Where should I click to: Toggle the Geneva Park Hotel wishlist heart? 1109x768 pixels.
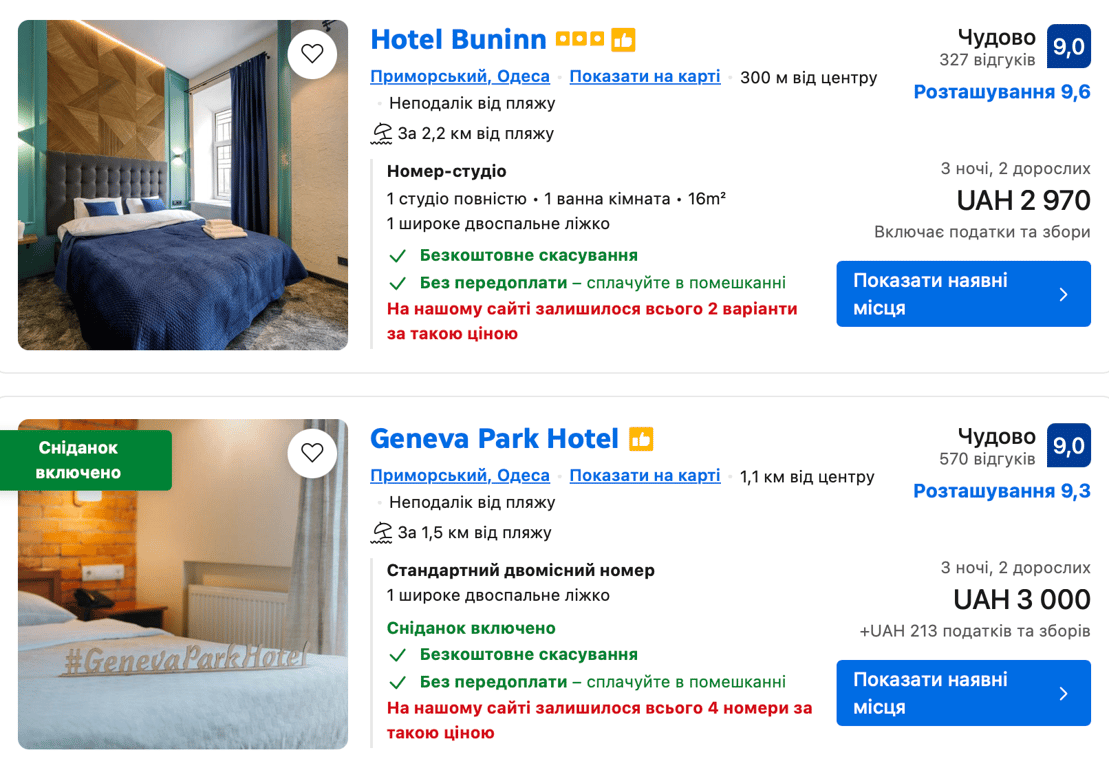pos(312,453)
